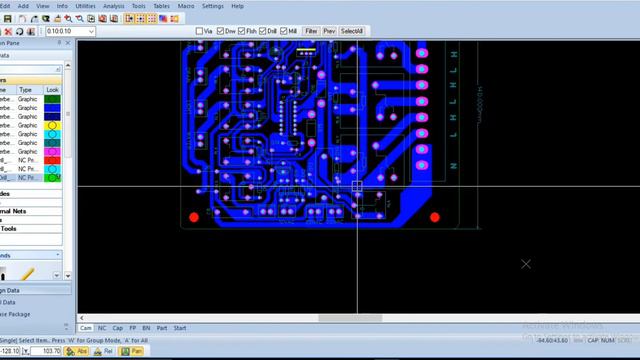Click the orange layer redraw icon
640x360 pixels.
[102, 19]
